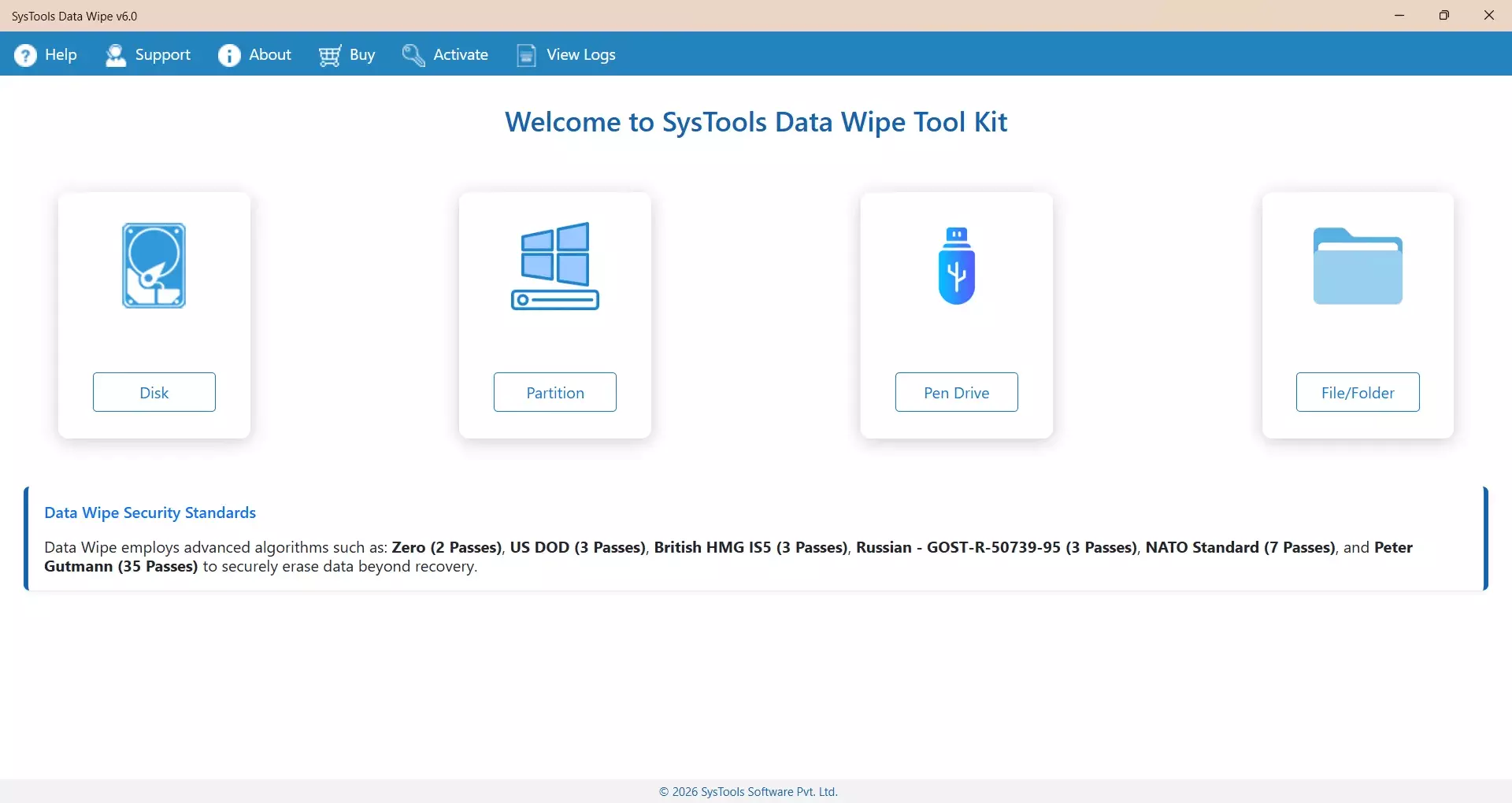Click the View Logs document icon

[x=526, y=55]
